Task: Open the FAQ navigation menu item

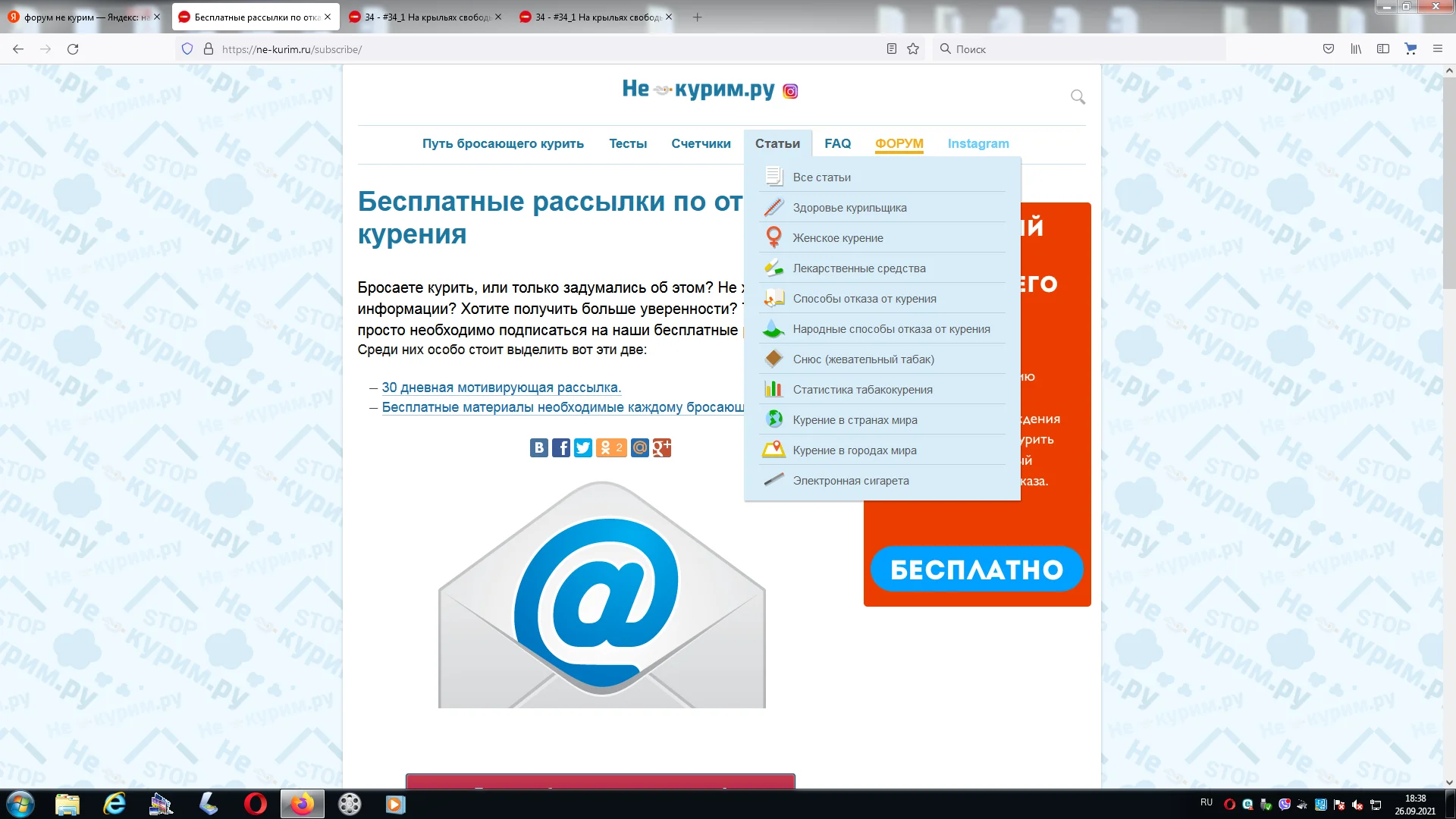Action: (837, 143)
